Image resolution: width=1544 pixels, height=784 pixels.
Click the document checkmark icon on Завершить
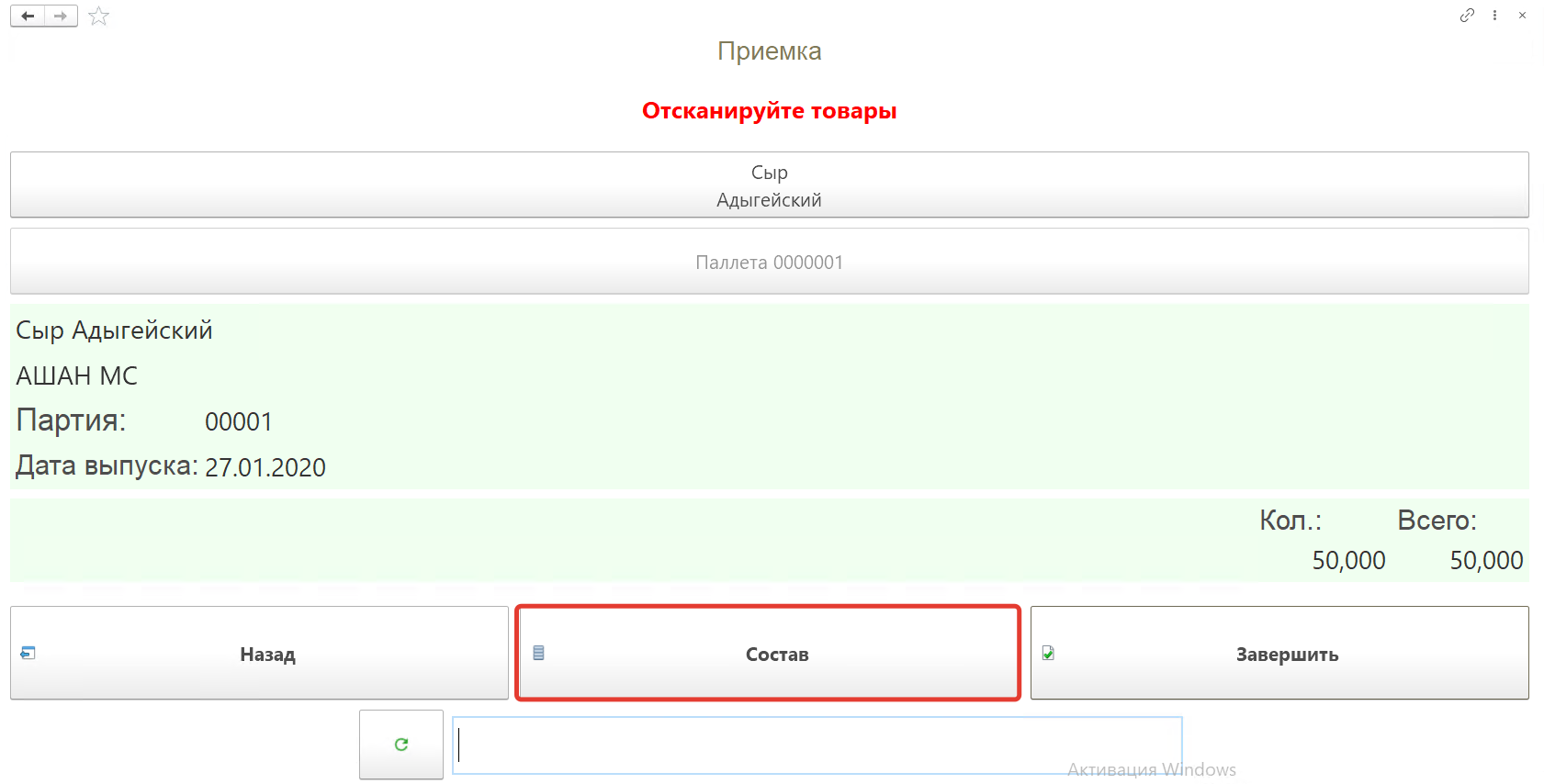click(x=1048, y=653)
